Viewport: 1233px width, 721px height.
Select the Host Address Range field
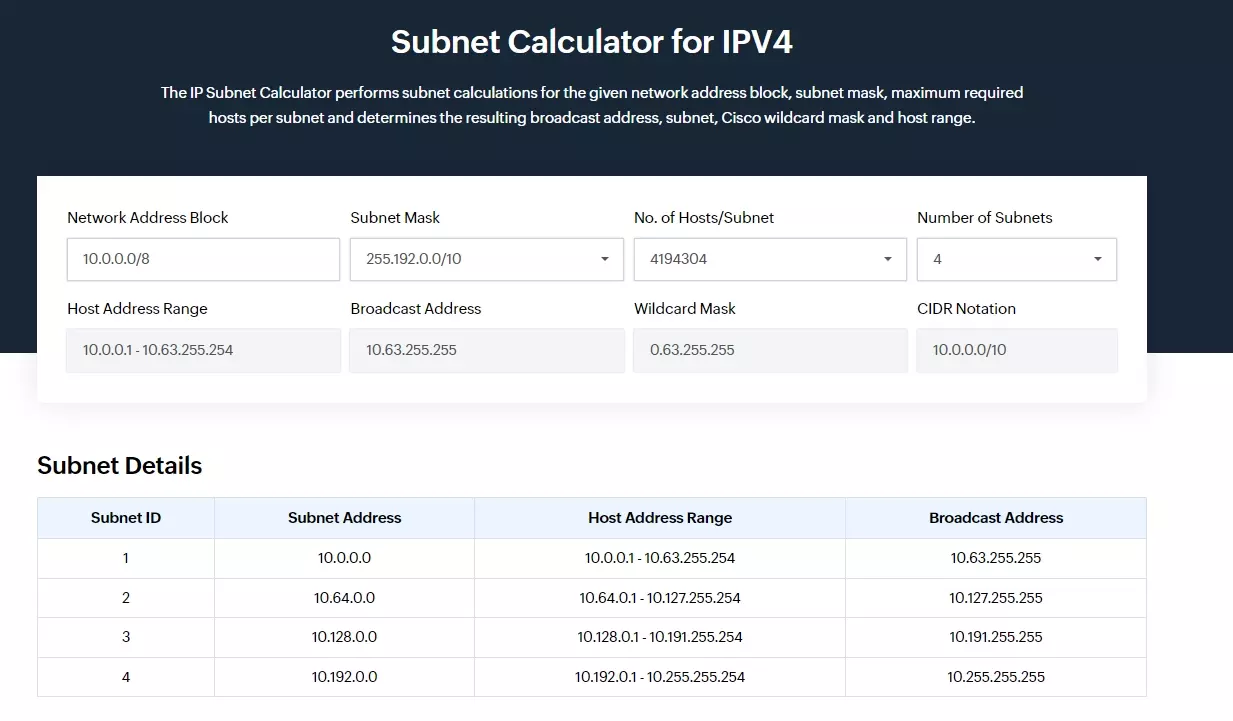(x=202, y=350)
